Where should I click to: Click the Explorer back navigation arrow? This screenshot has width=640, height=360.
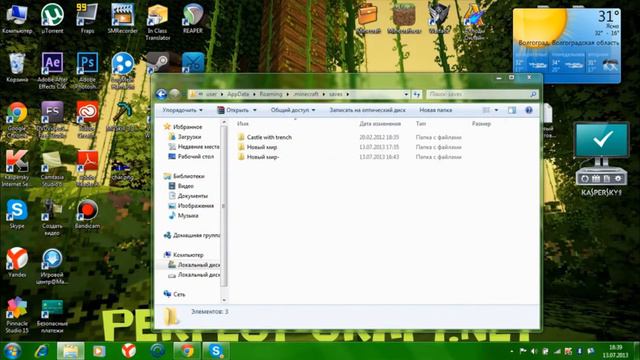click(x=162, y=94)
